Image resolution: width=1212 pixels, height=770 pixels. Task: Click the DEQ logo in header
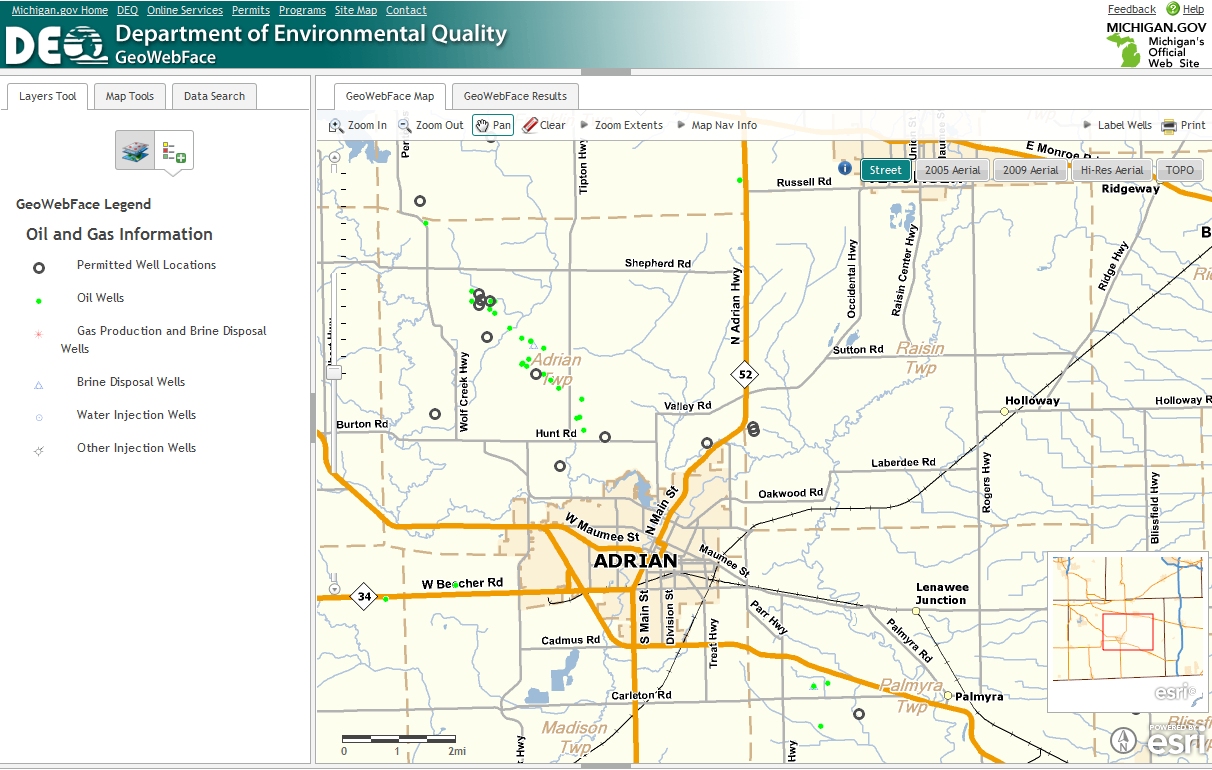tap(56, 45)
